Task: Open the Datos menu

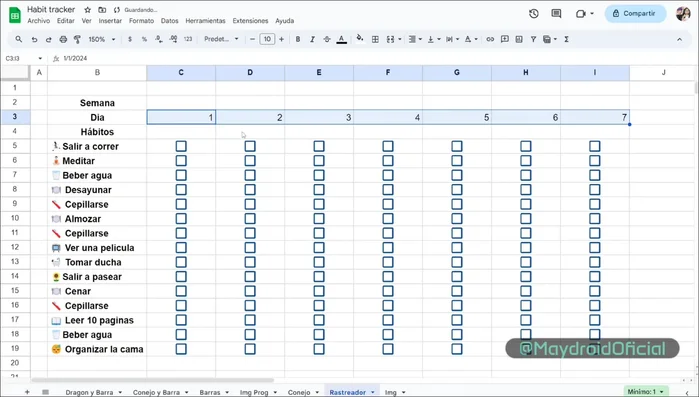Action: (169, 20)
